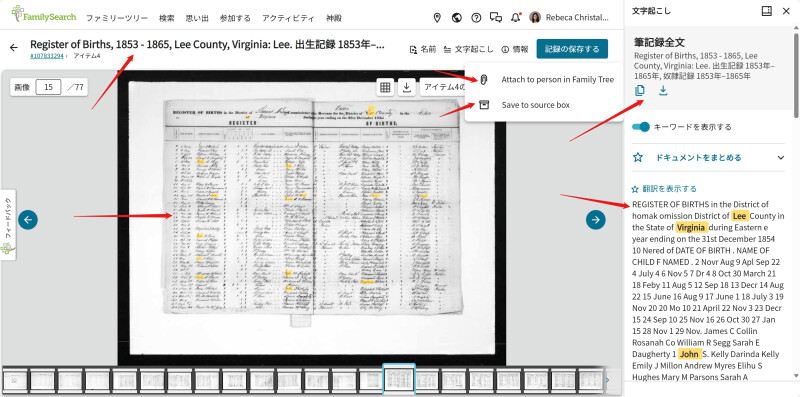Open the globe language icon

pyautogui.click(x=457, y=18)
